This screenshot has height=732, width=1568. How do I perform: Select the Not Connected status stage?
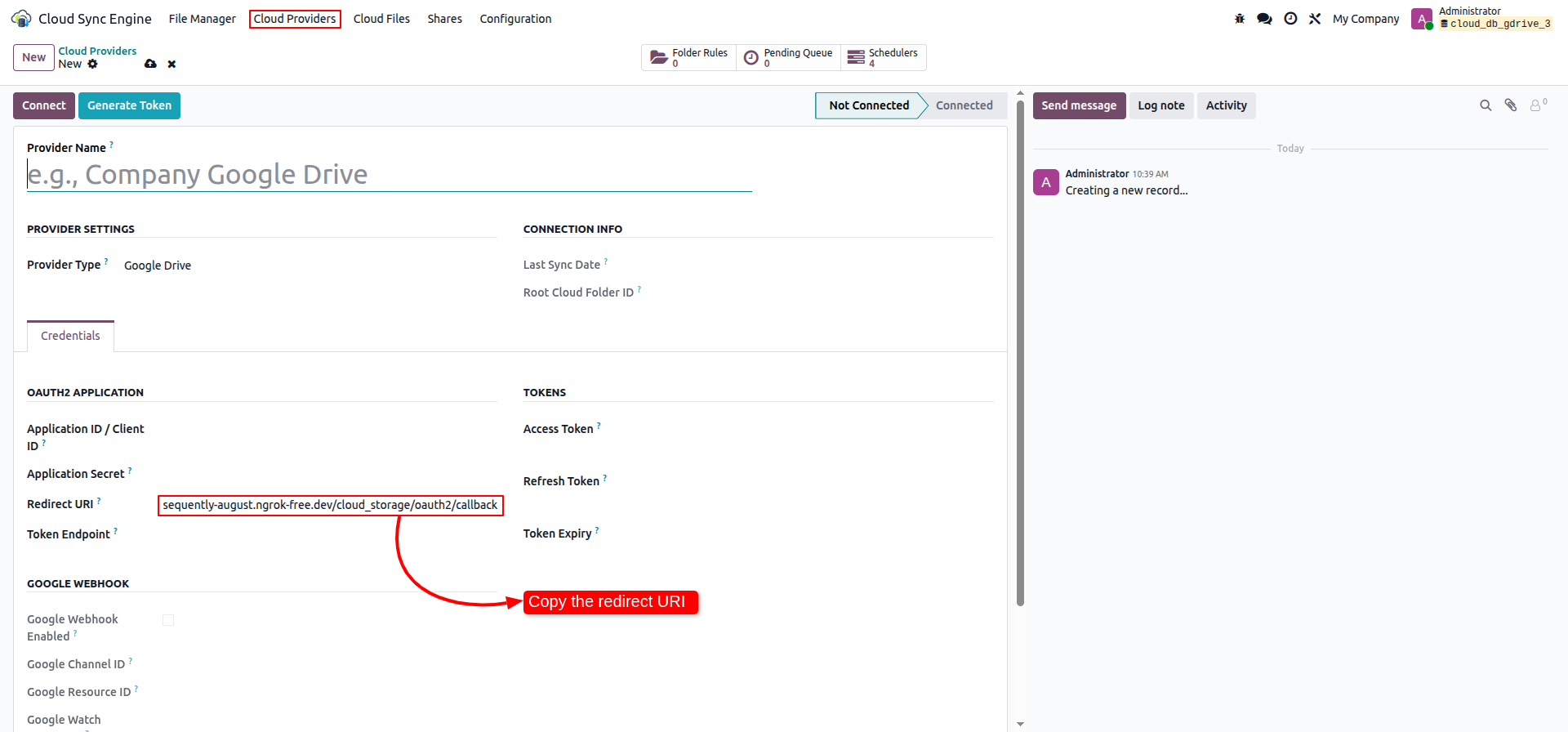(x=869, y=105)
